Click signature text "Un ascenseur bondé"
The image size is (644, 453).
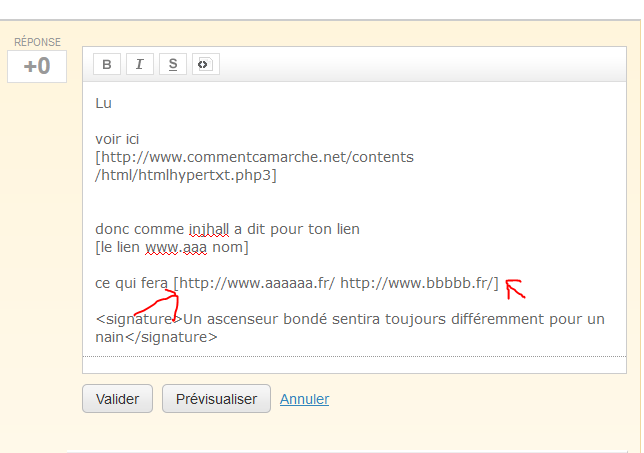click(x=255, y=319)
